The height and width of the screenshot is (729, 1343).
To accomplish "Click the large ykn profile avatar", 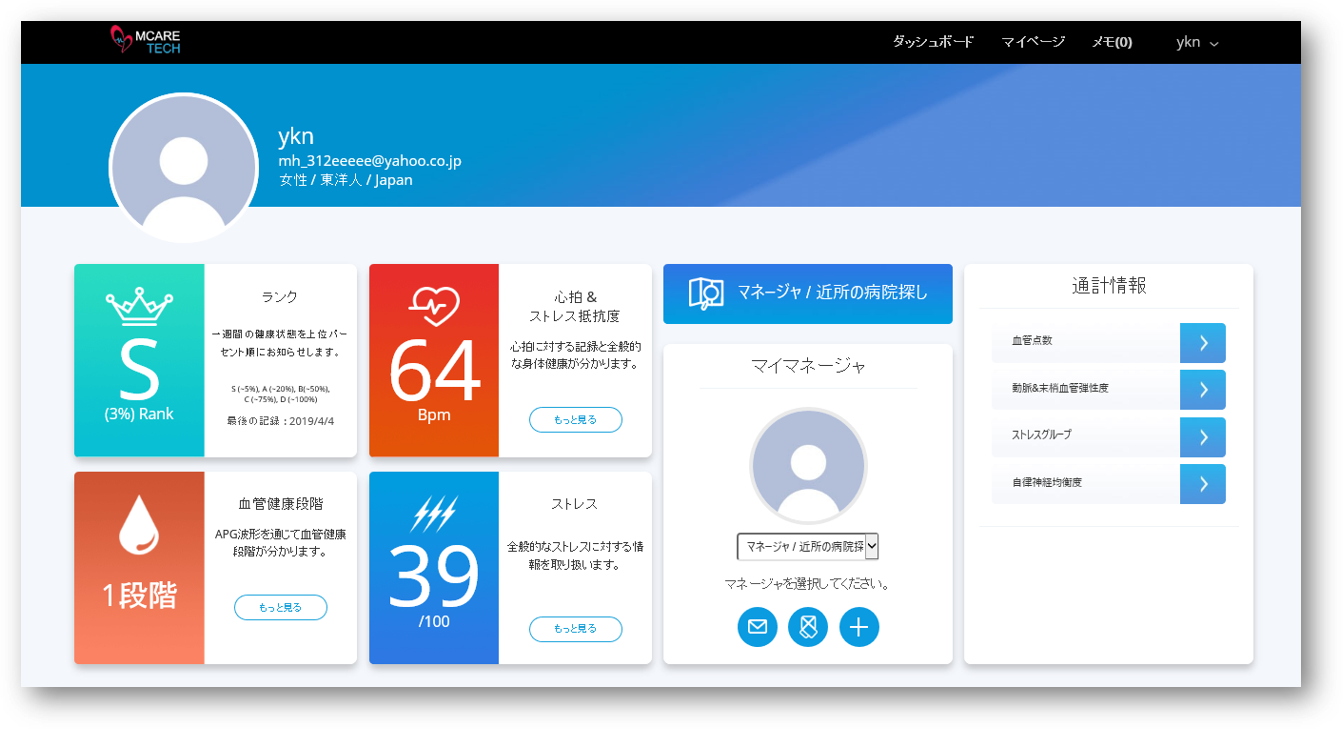I will tap(183, 168).
